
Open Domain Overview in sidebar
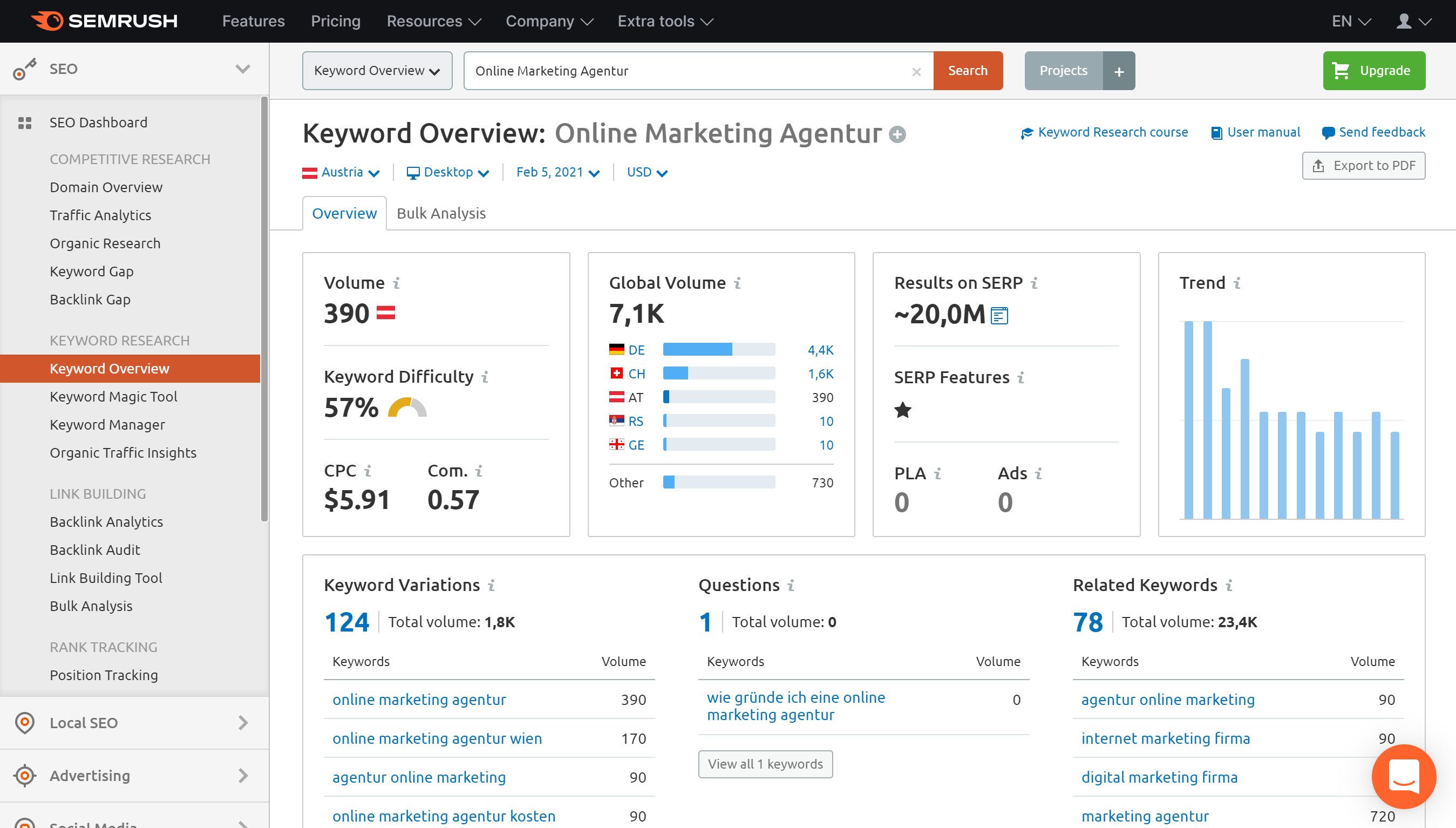[x=106, y=187]
